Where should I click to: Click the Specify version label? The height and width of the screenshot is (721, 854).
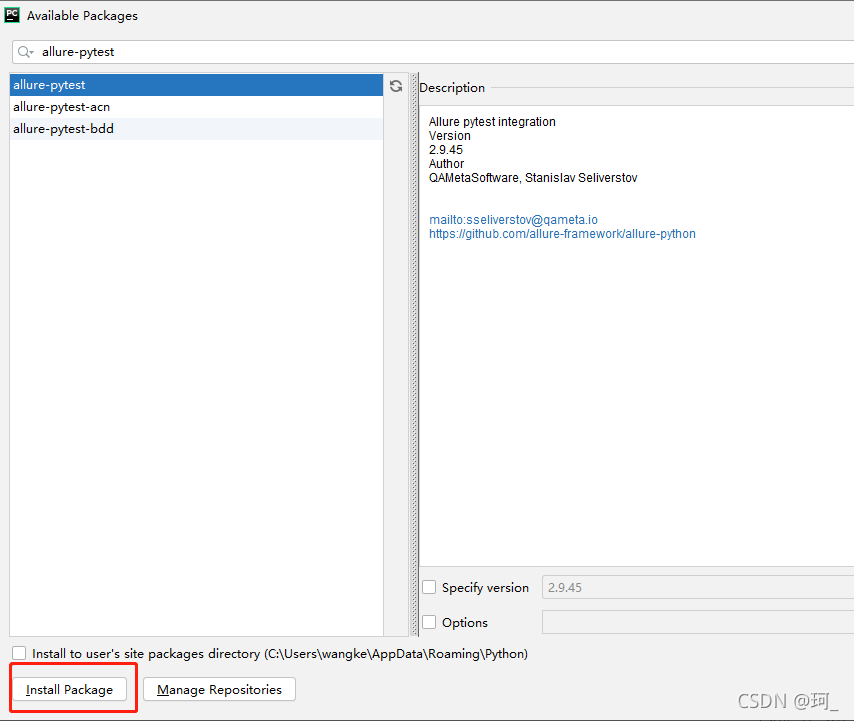coord(485,588)
